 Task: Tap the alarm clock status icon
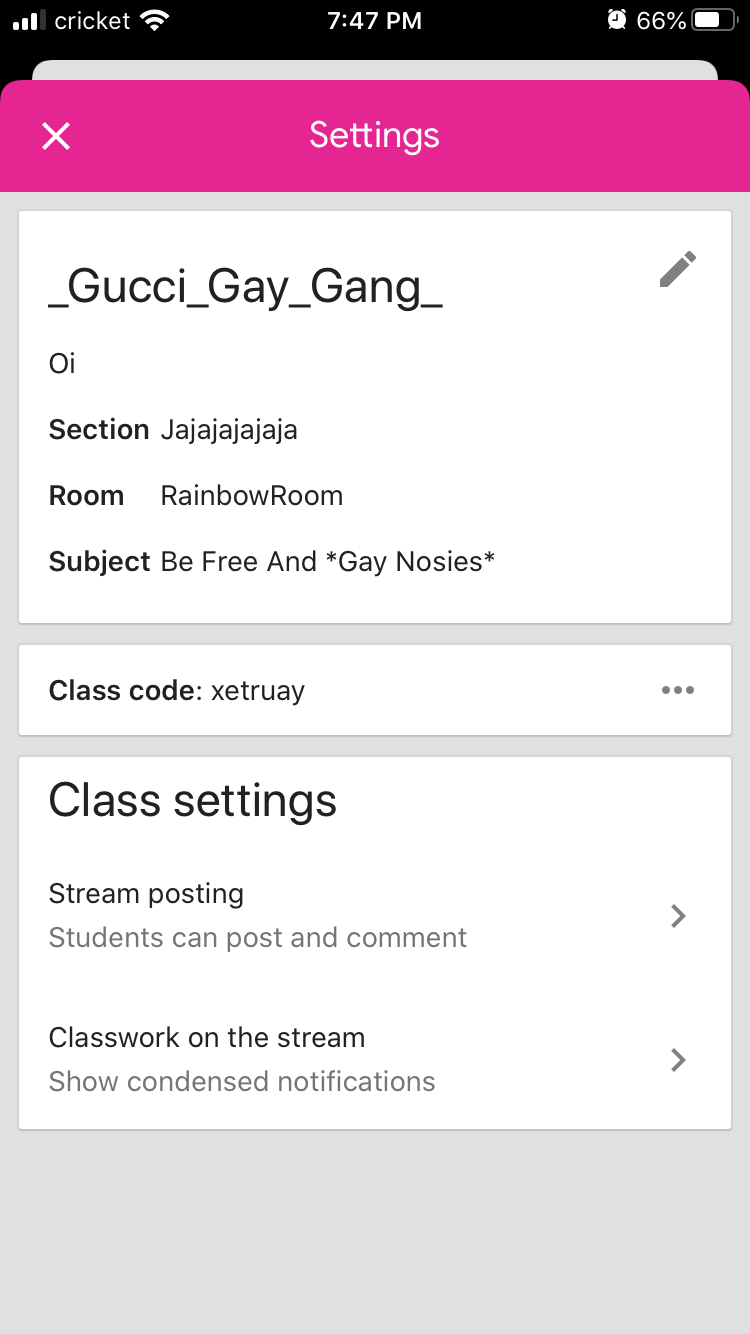tap(617, 20)
